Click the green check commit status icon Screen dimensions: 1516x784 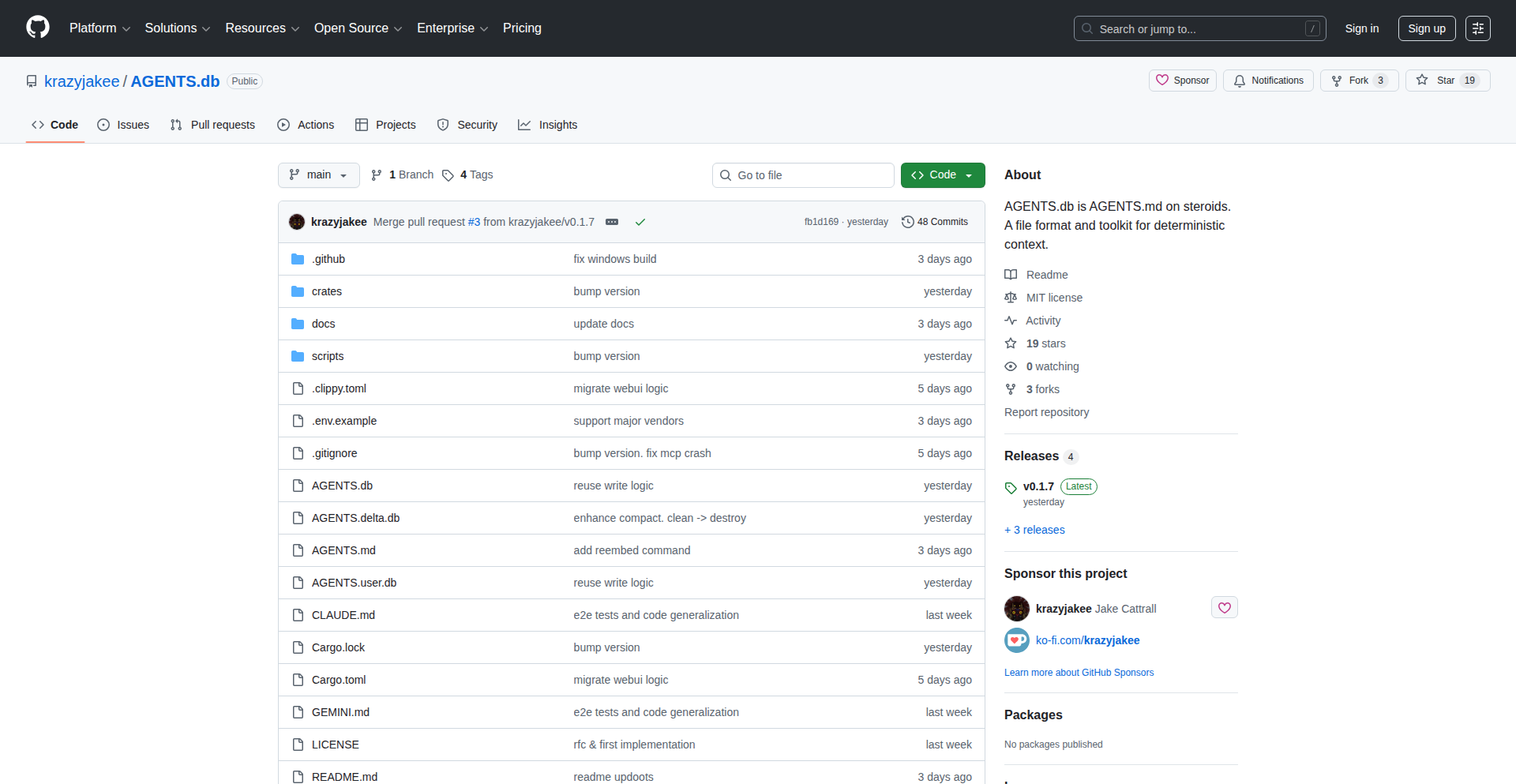640,222
